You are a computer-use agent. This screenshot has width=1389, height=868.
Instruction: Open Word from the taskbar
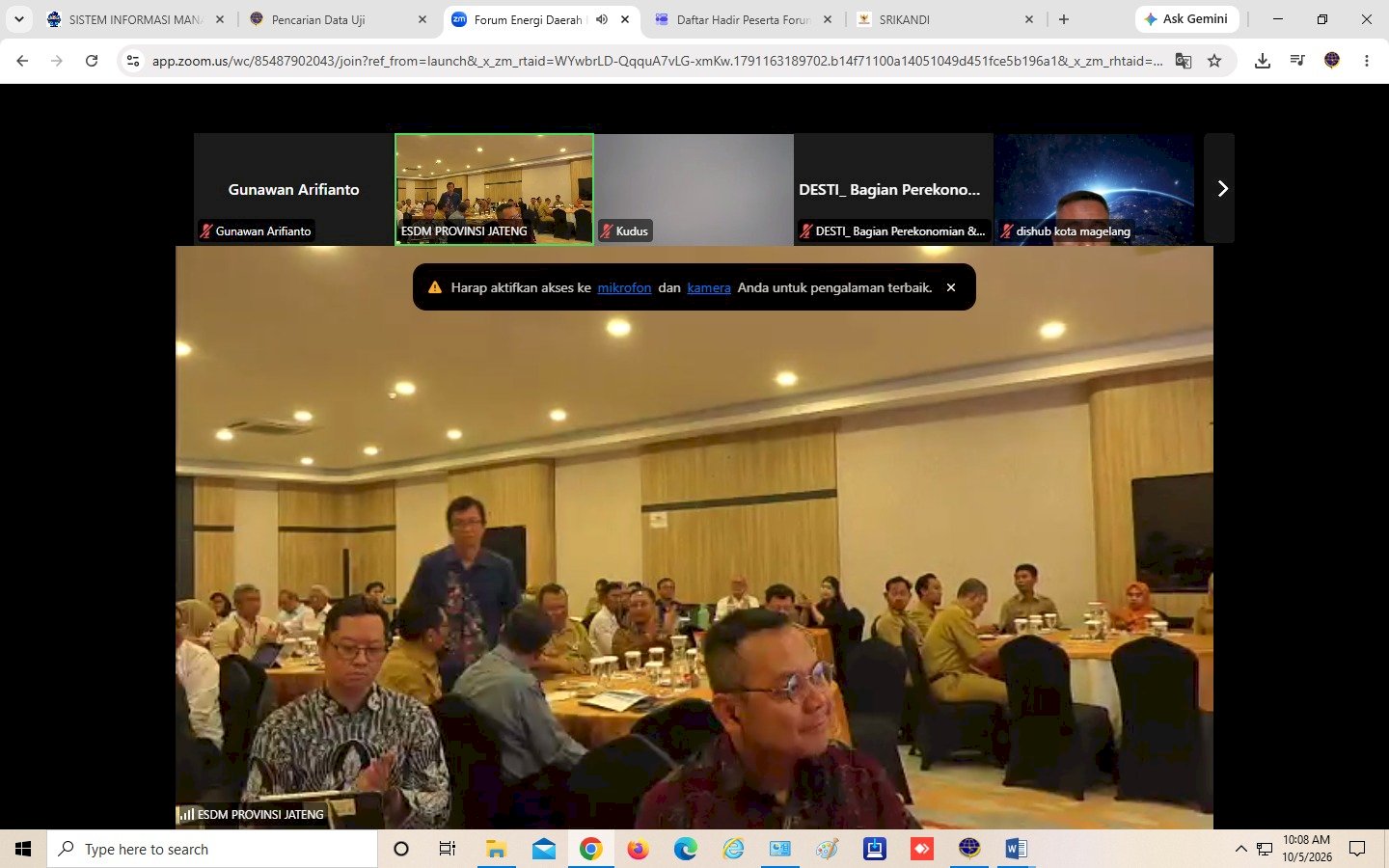(1016, 849)
